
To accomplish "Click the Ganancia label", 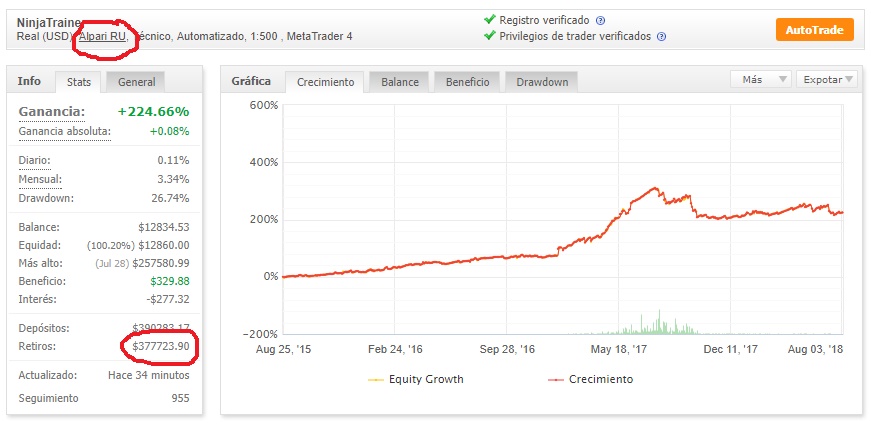I will (52, 112).
